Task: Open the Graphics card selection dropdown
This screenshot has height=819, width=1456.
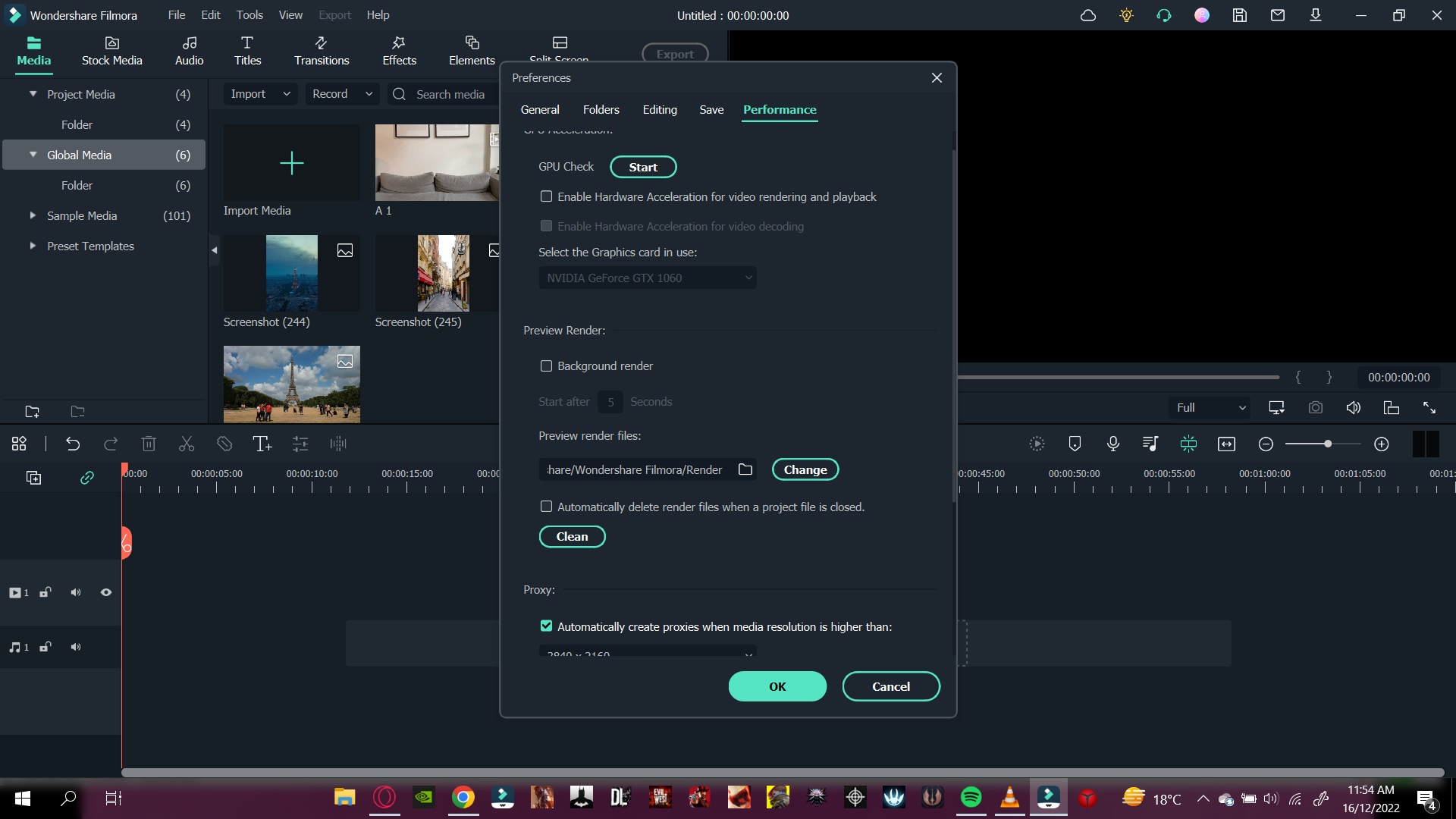Action: tap(649, 278)
